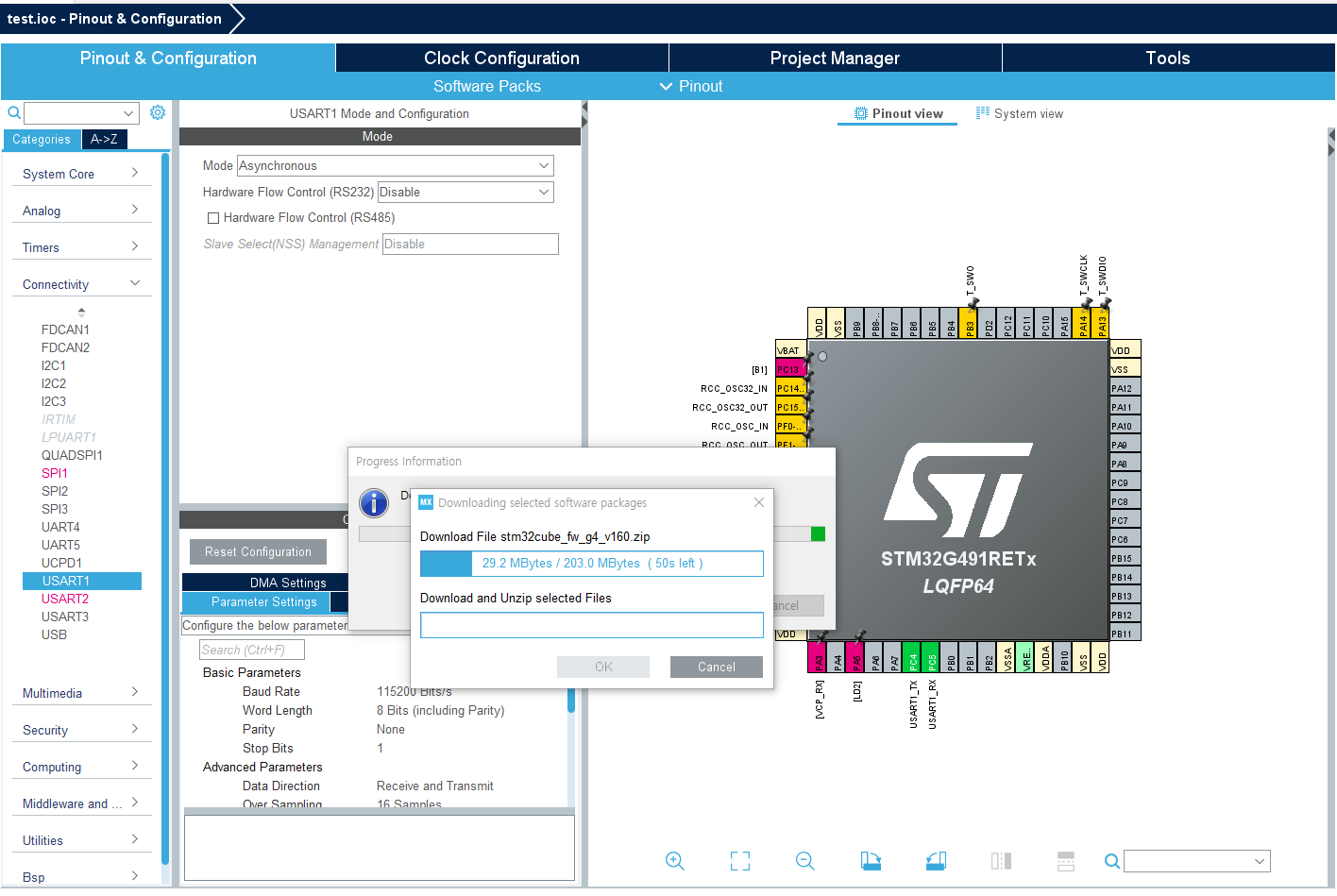Open the Tools tab
The width and height of the screenshot is (1337, 896).
[x=1168, y=58]
